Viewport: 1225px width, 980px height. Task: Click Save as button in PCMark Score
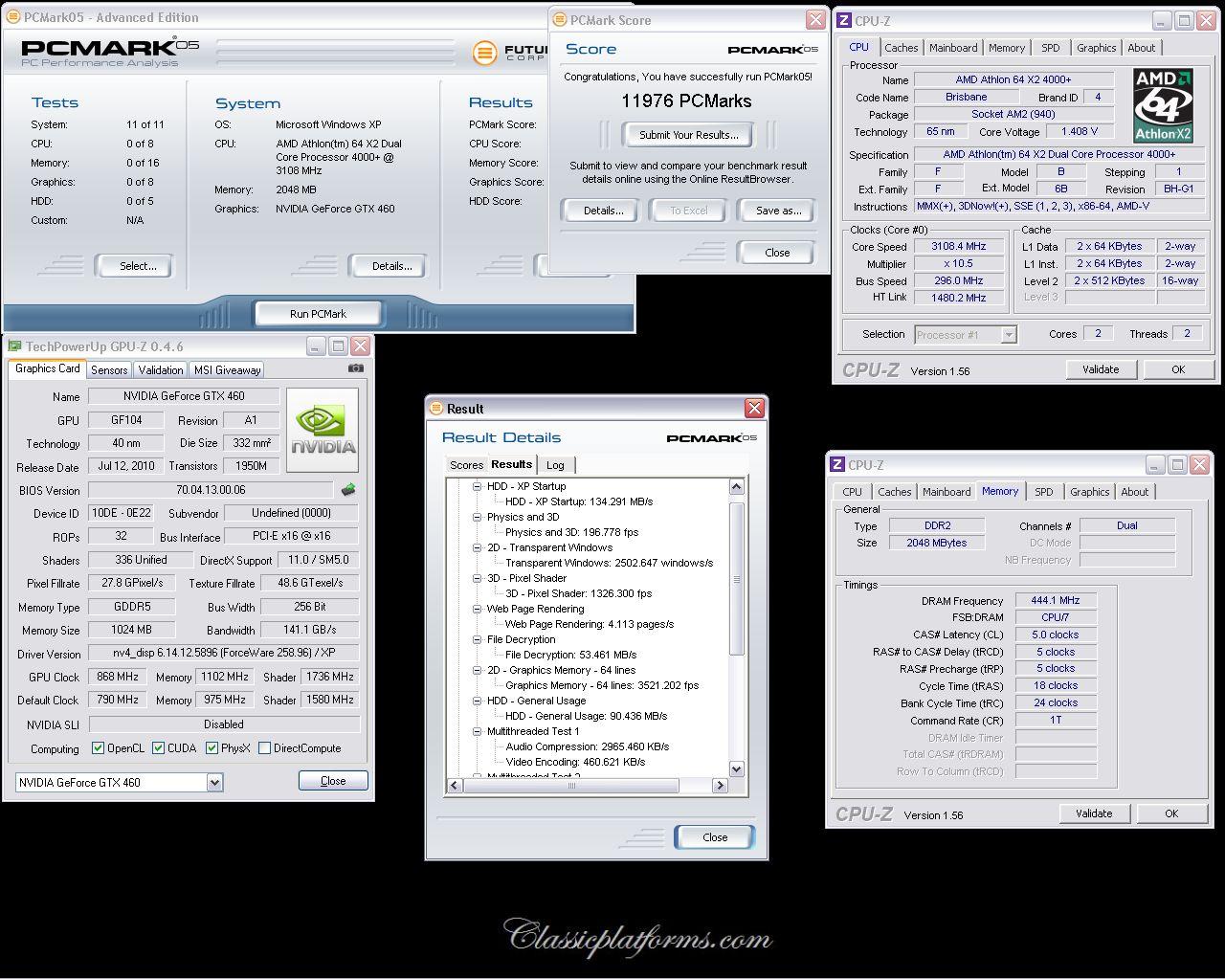[778, 211]
